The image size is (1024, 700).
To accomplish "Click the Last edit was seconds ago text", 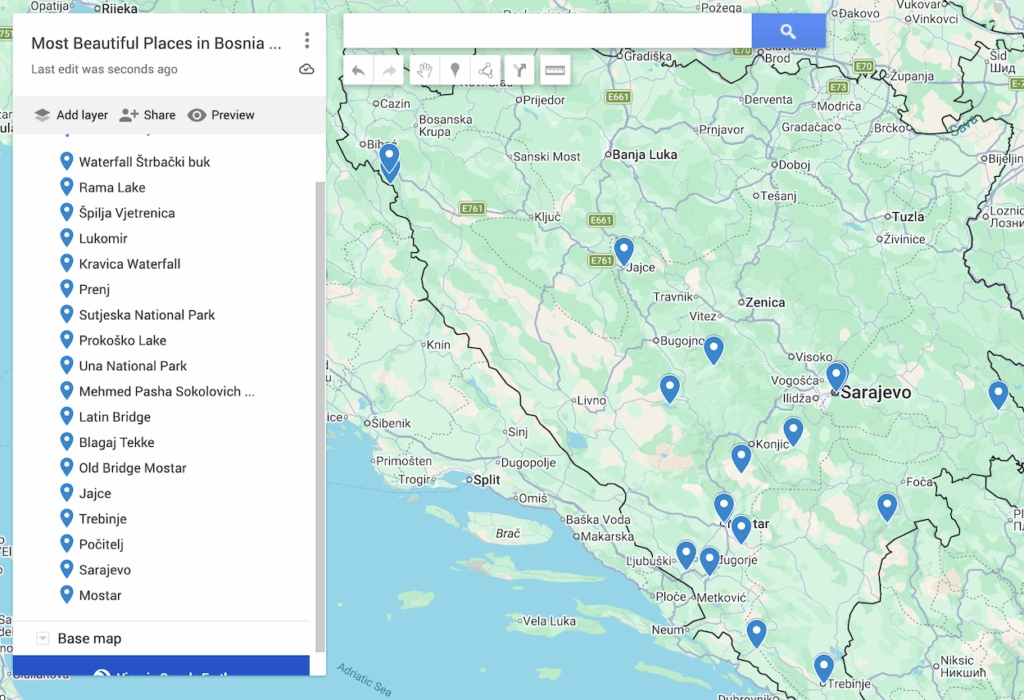I will (x=104, y=69).
